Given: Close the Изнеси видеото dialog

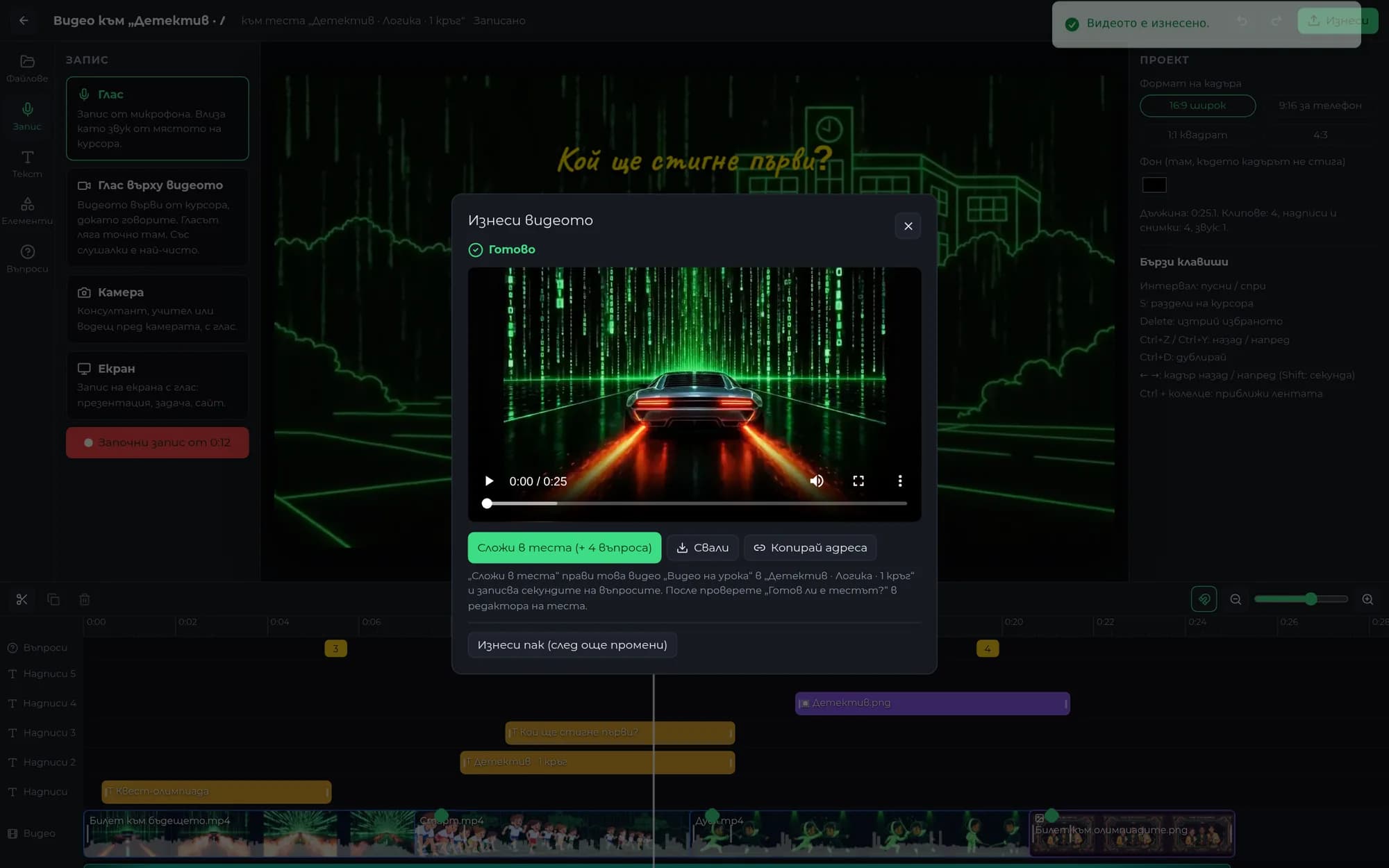Looking at the screenshot, I should [x=908, y=226].
